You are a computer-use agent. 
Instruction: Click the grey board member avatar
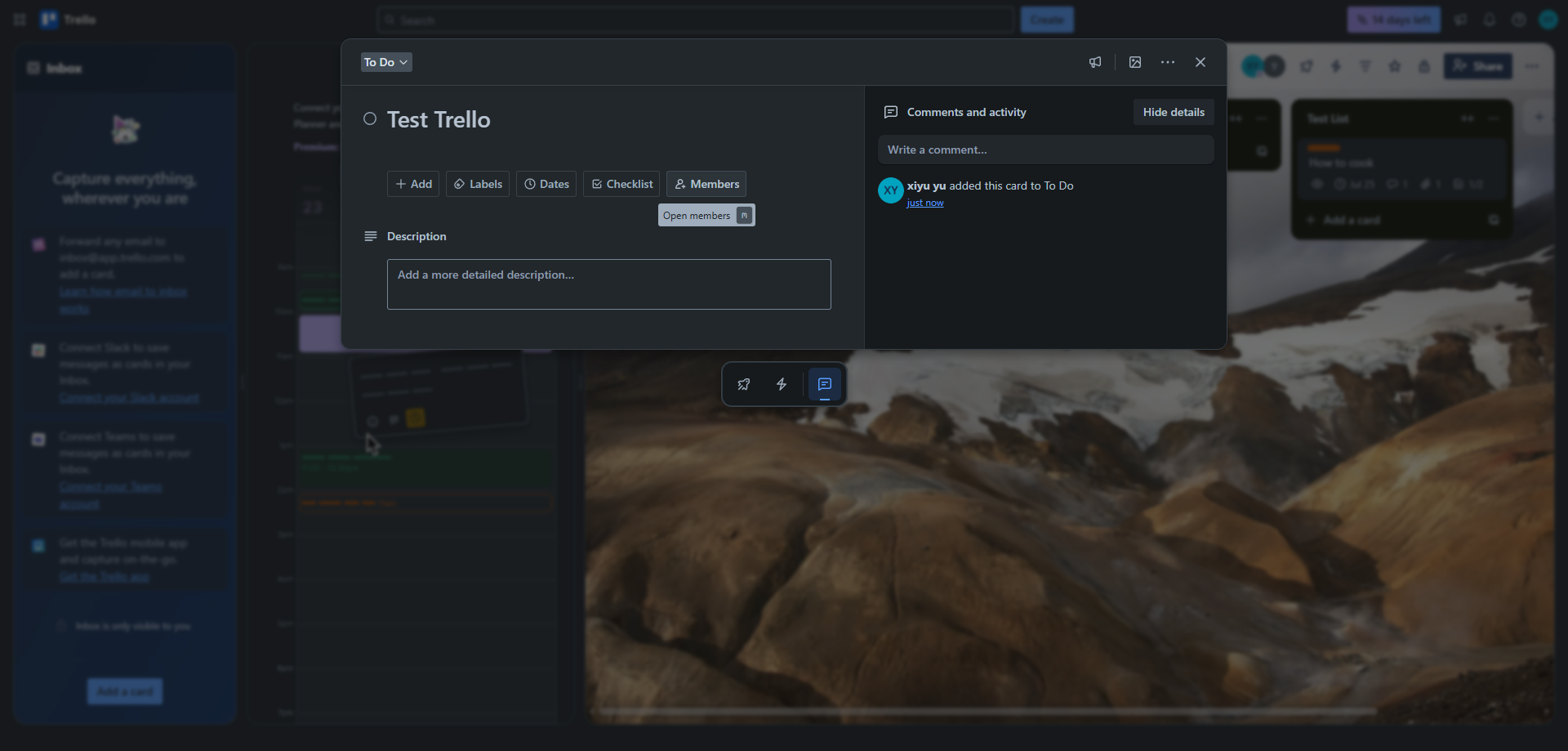point(1275,66)
